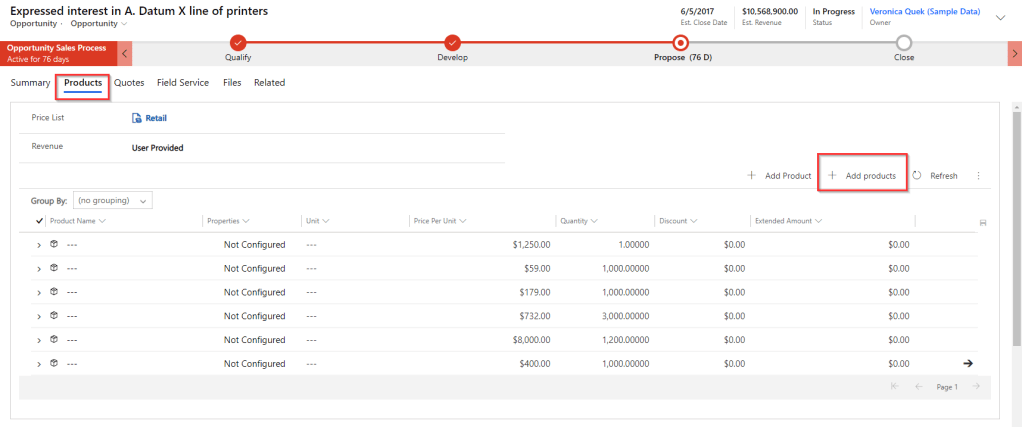Expand the header details chevron next to Owner
Viewport: 1022px width, 427px height.
(1002, 17)
